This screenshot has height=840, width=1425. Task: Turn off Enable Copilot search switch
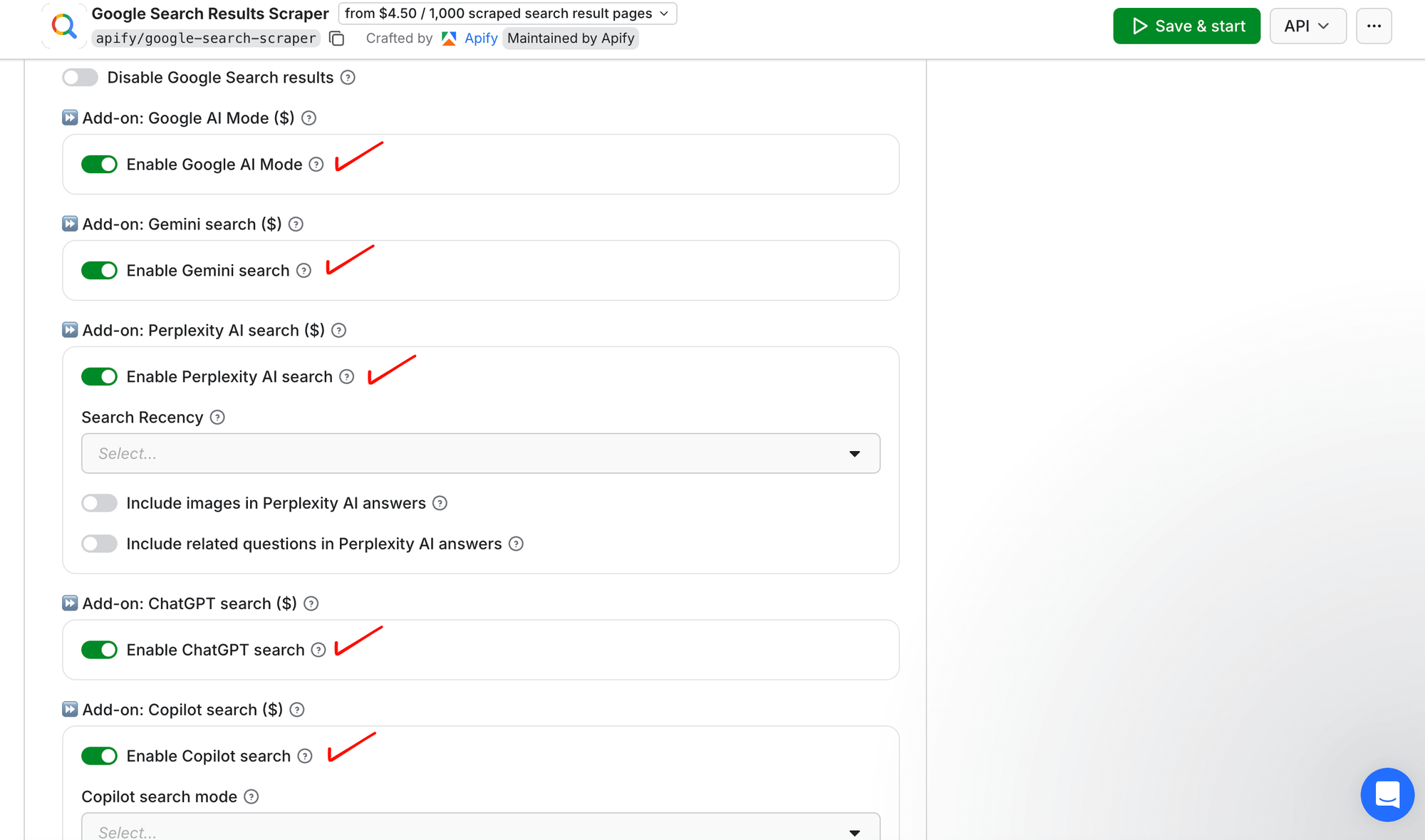[x=99, y=756]
